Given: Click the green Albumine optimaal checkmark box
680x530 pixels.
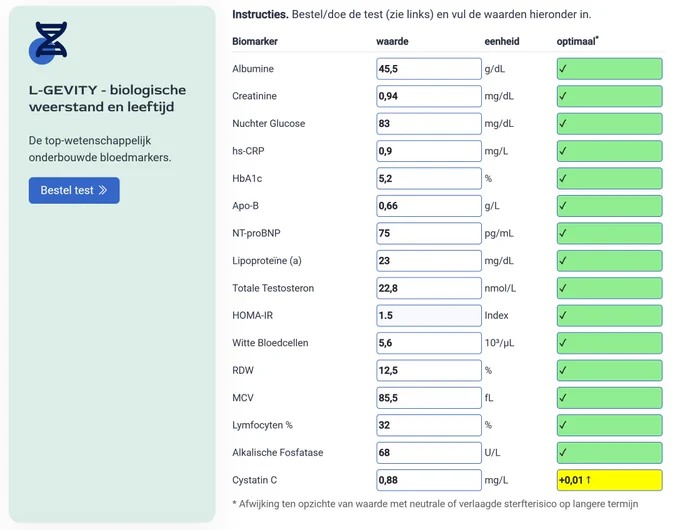Looking at the screenshot, I should click(x=609, y=69).
